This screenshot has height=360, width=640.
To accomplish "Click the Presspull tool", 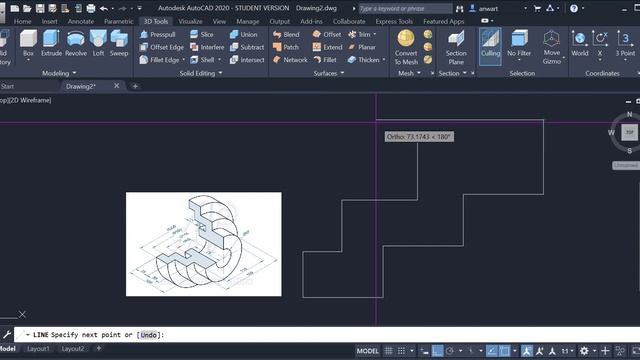I will click(x=158, y=35).
